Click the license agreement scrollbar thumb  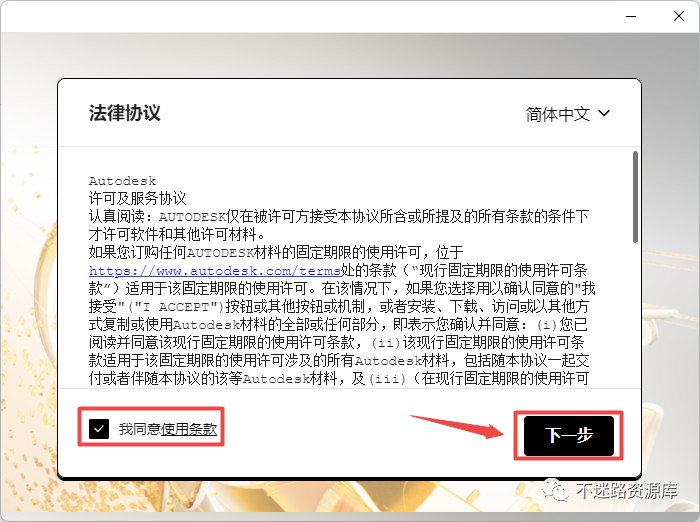635,197
